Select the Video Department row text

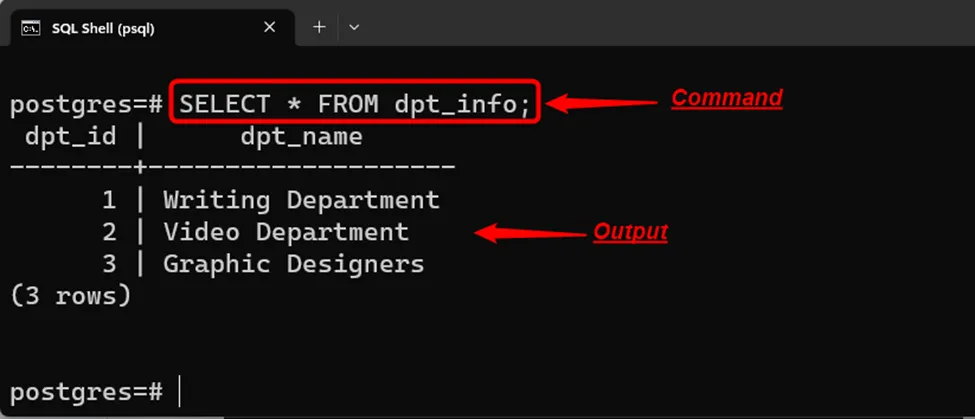click(x=286, y=232)
